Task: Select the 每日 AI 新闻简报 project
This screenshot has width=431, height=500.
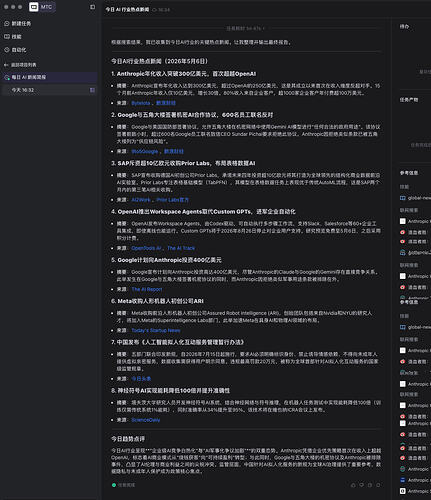Action: pyautogui.click(x=49, y=77)
